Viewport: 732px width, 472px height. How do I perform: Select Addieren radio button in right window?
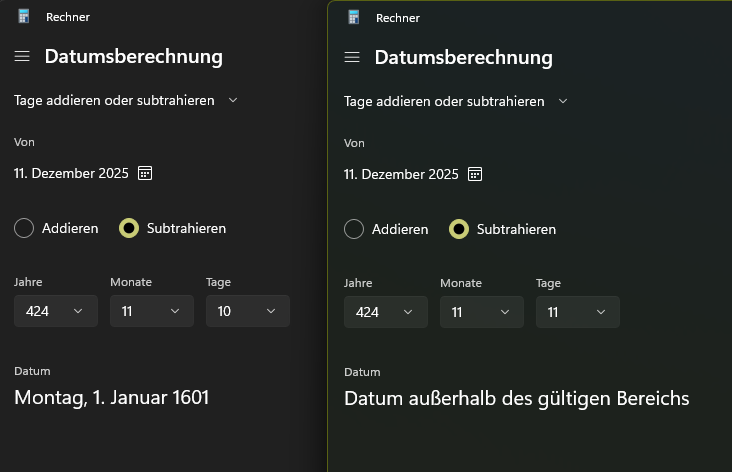pos(354,229)
